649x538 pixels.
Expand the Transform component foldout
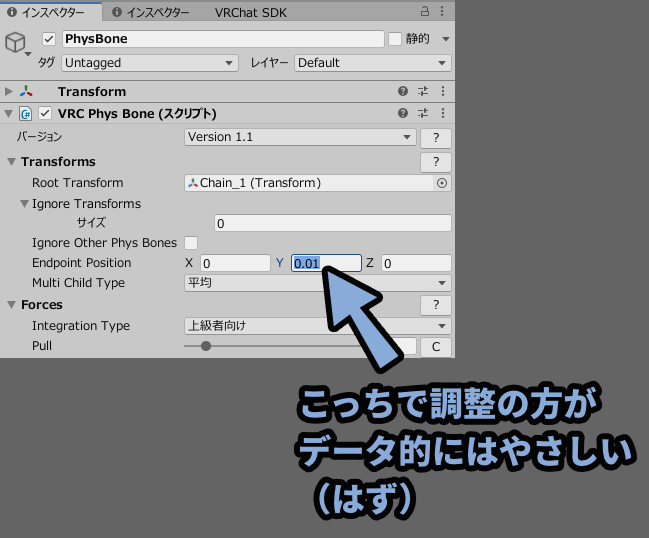coord(10,91)
